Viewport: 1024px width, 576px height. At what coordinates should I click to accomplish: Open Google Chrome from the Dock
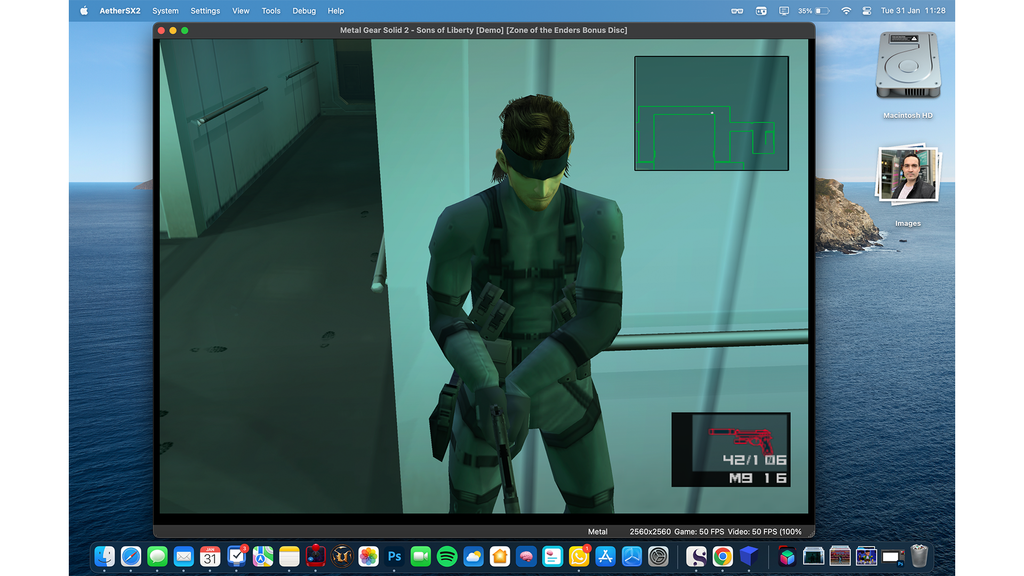pos(724,557)
